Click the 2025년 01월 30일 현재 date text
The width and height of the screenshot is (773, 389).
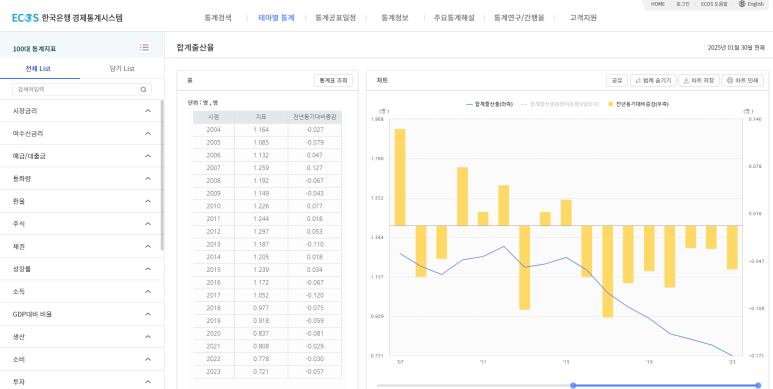[736, 48]
